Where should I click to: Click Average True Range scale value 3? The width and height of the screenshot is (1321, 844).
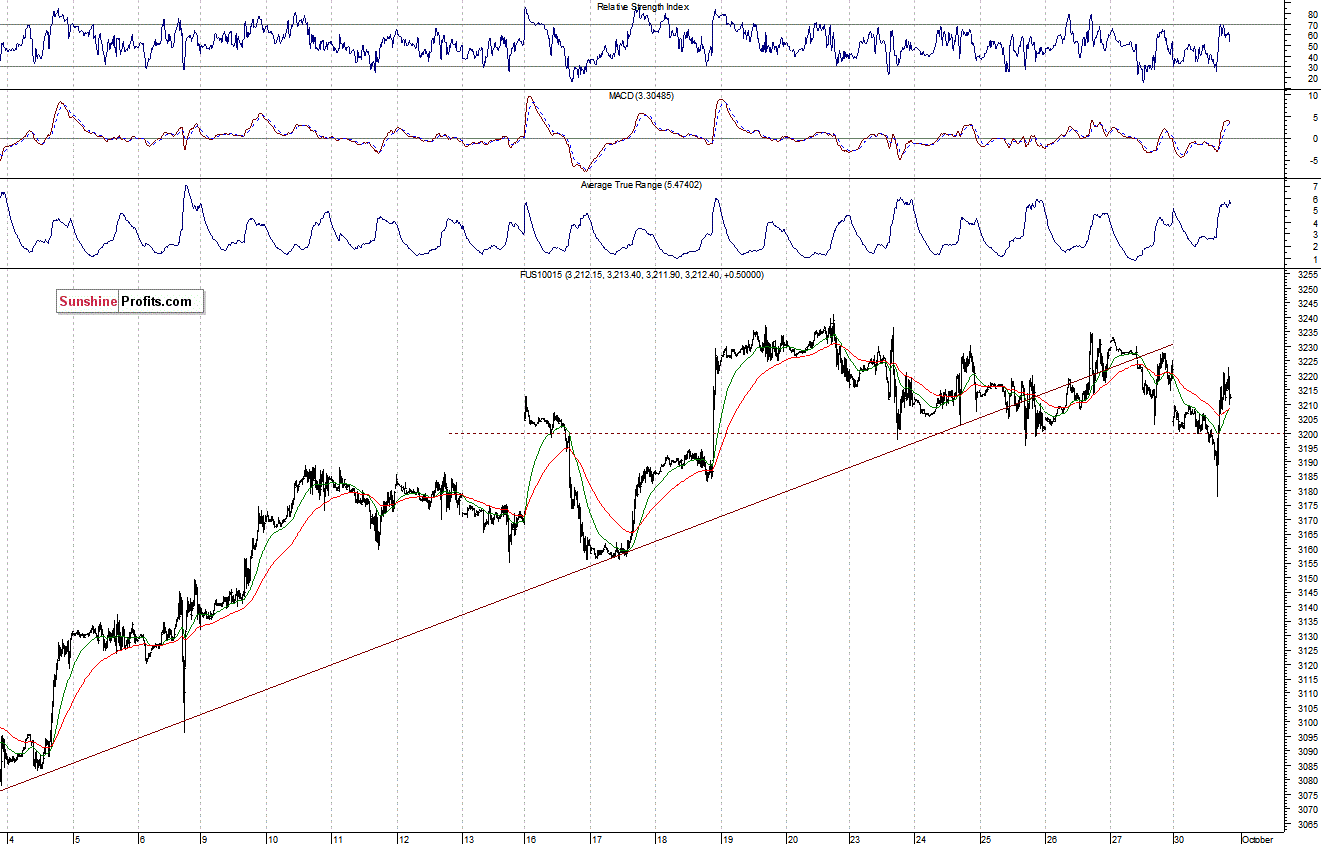(x=1313, y=236)
